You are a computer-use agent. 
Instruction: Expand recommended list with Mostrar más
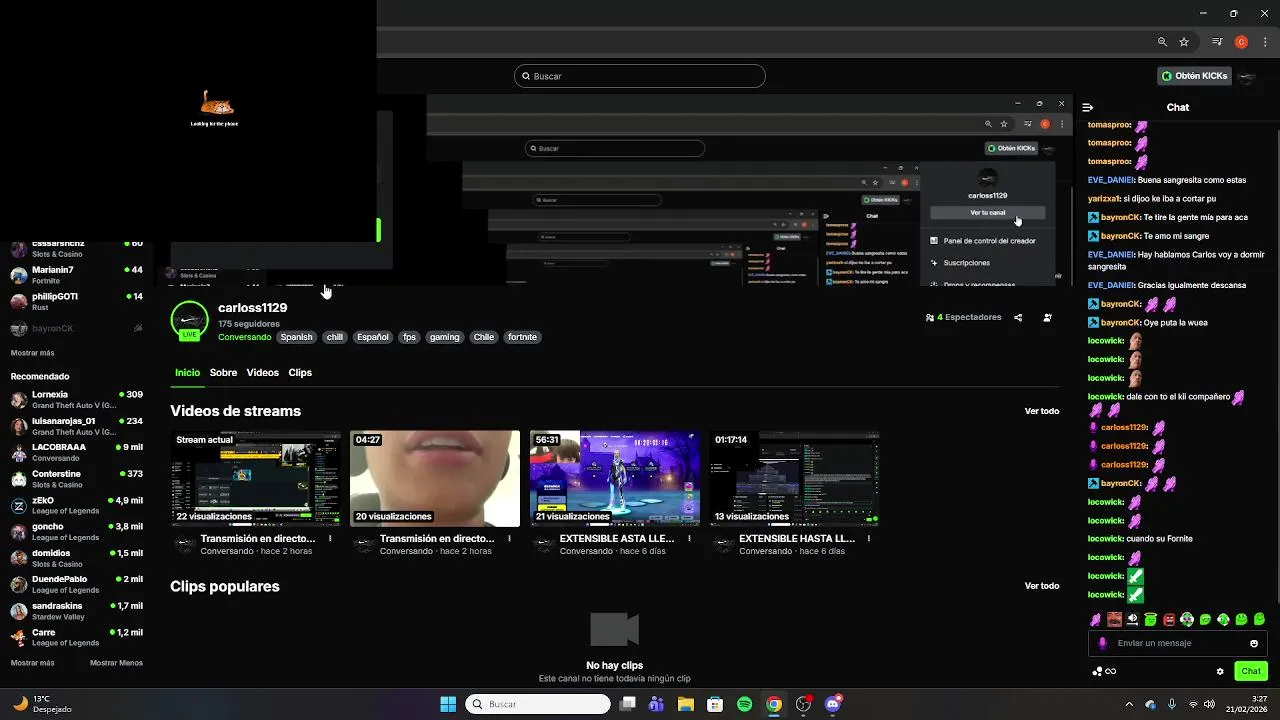32,663
